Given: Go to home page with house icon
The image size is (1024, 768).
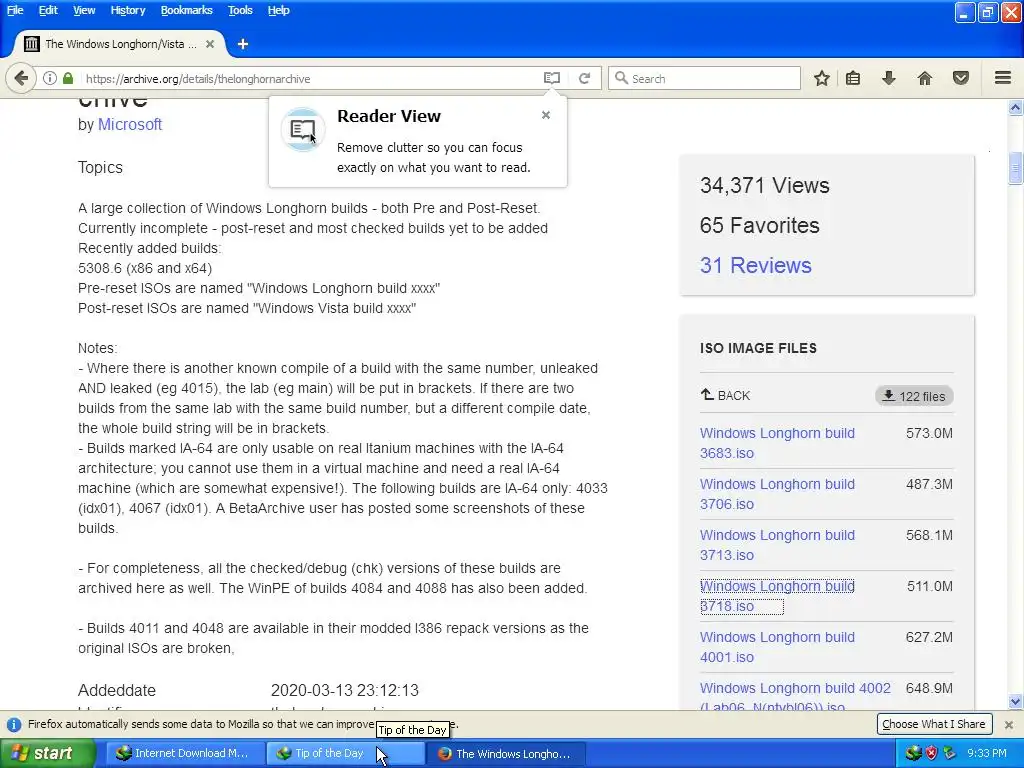Looking at the screenshot, I should point(925,78).
